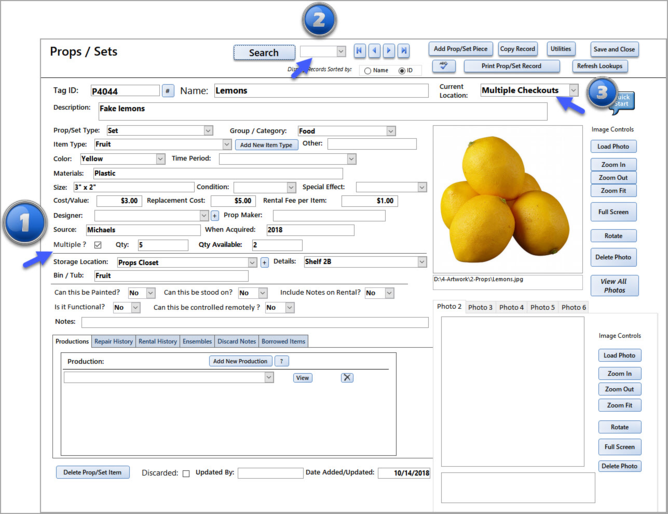Go to the previous record
This screenshot has height=514, width=668.
click(374, 51)
